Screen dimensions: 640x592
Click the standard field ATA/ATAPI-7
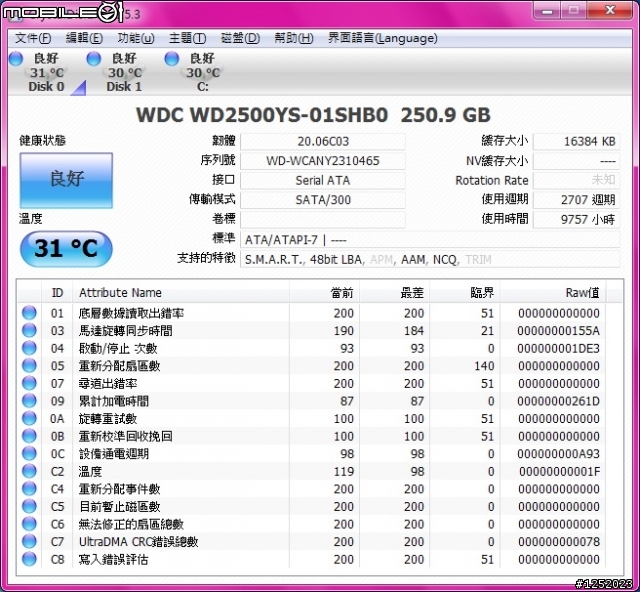tap(430, 240)
